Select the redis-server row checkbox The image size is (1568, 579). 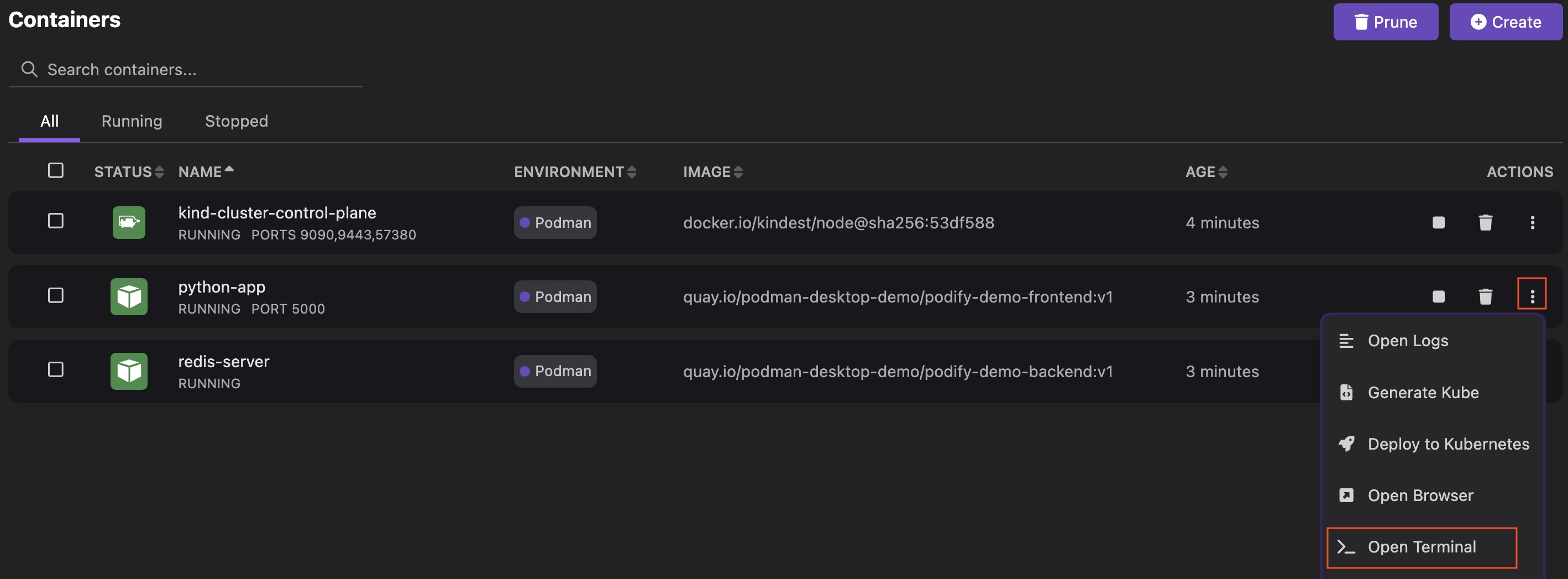click(55, 369)
